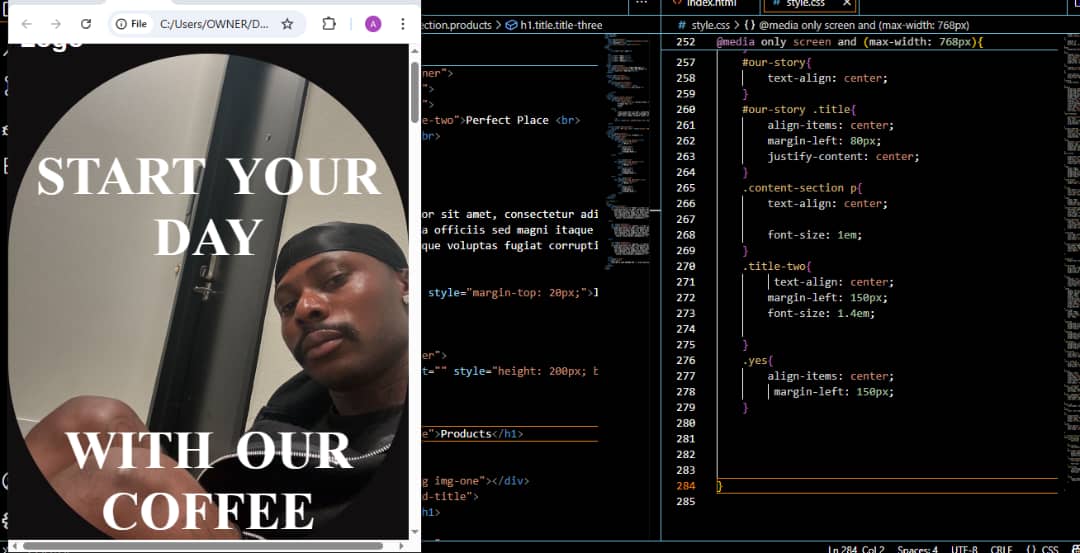Click the justify-content: center line
This screenshot has width=1080, height=553.
[x=844, y=156]
